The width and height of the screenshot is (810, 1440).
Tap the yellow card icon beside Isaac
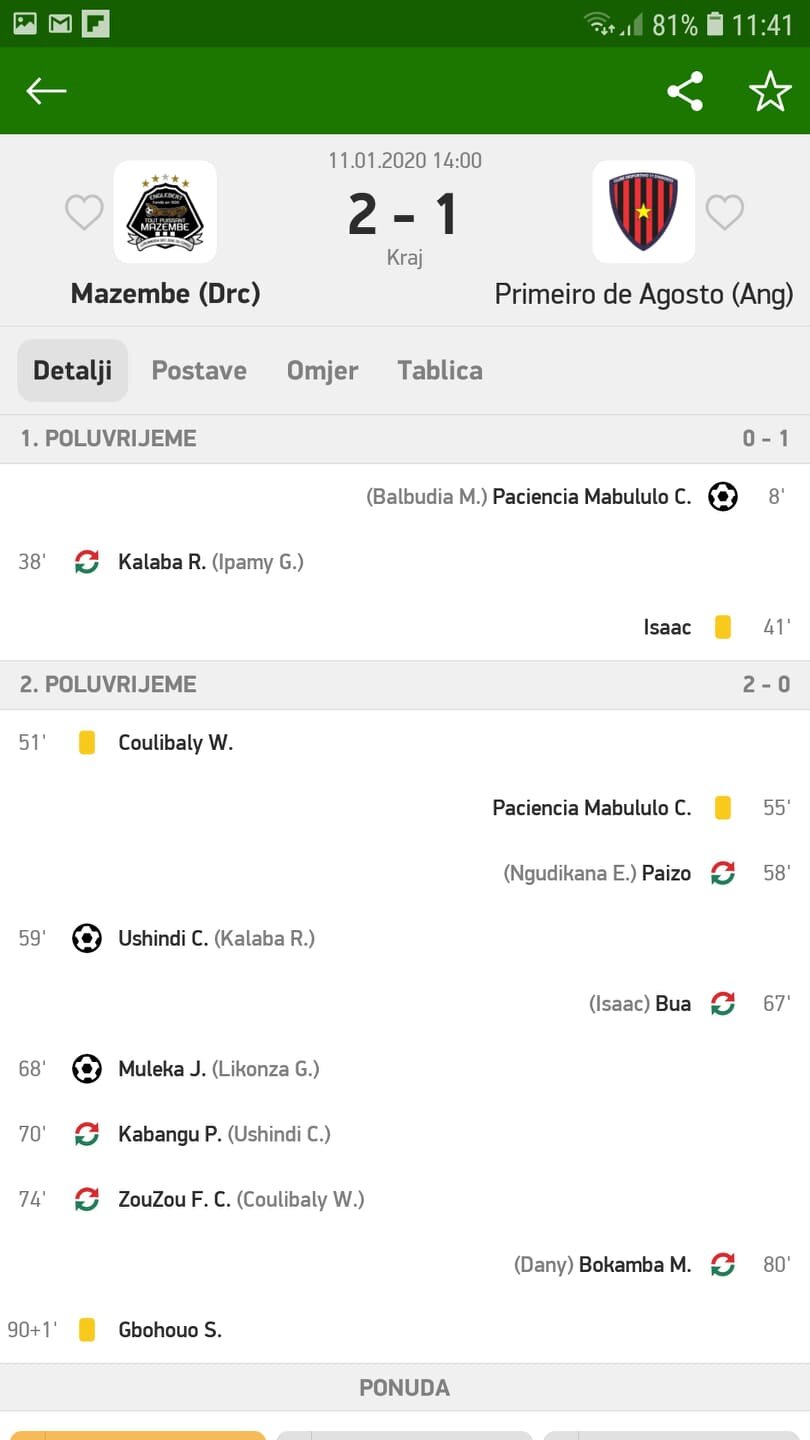pyautogui.click(x=723, y=627)
